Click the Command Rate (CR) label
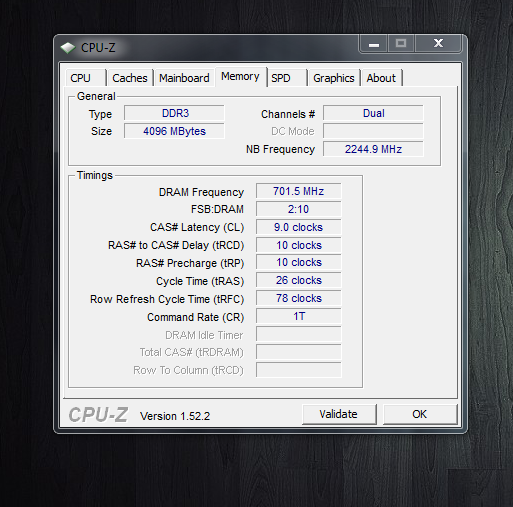This screenshot has height=507, width=513. pyautogui.click(x=196, y=317)
